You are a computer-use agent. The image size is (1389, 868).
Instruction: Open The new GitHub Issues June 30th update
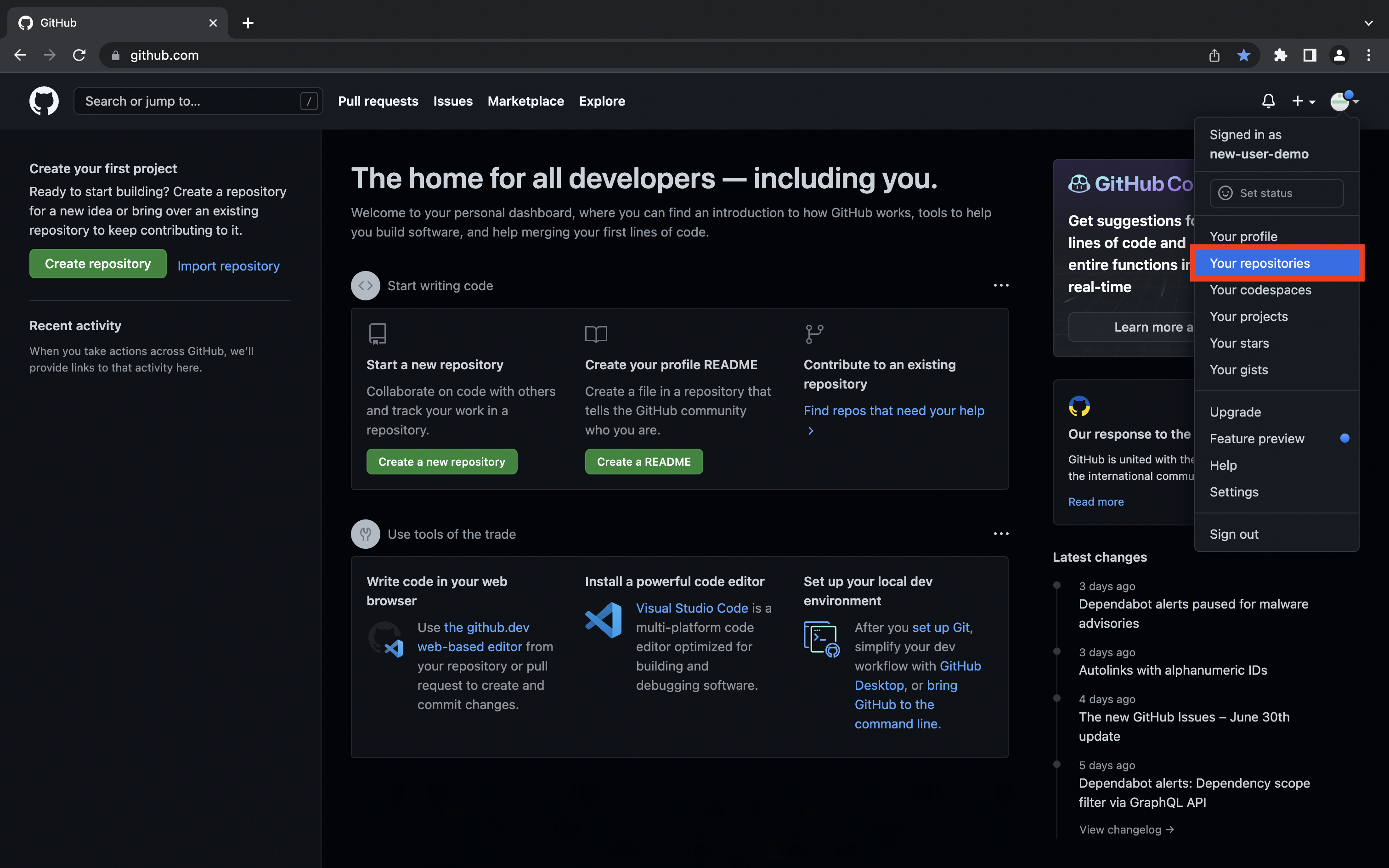(x=1184, y=726)
